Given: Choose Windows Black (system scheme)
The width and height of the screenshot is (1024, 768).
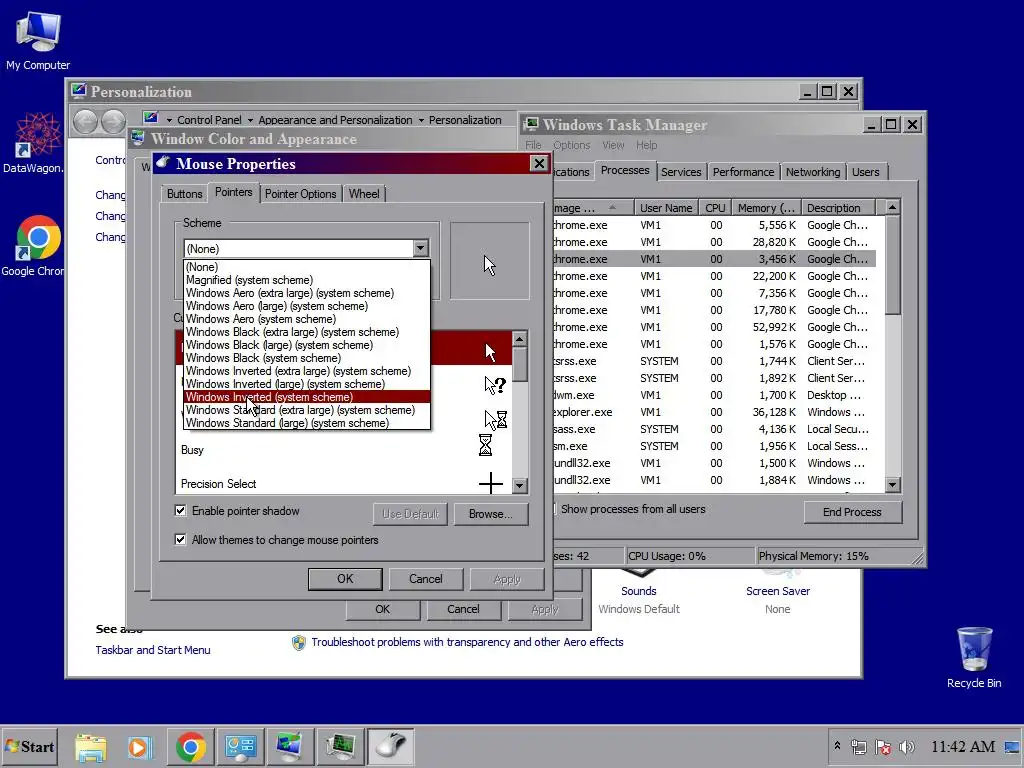Looking at the screenshot, I should [x=307, y=358].
